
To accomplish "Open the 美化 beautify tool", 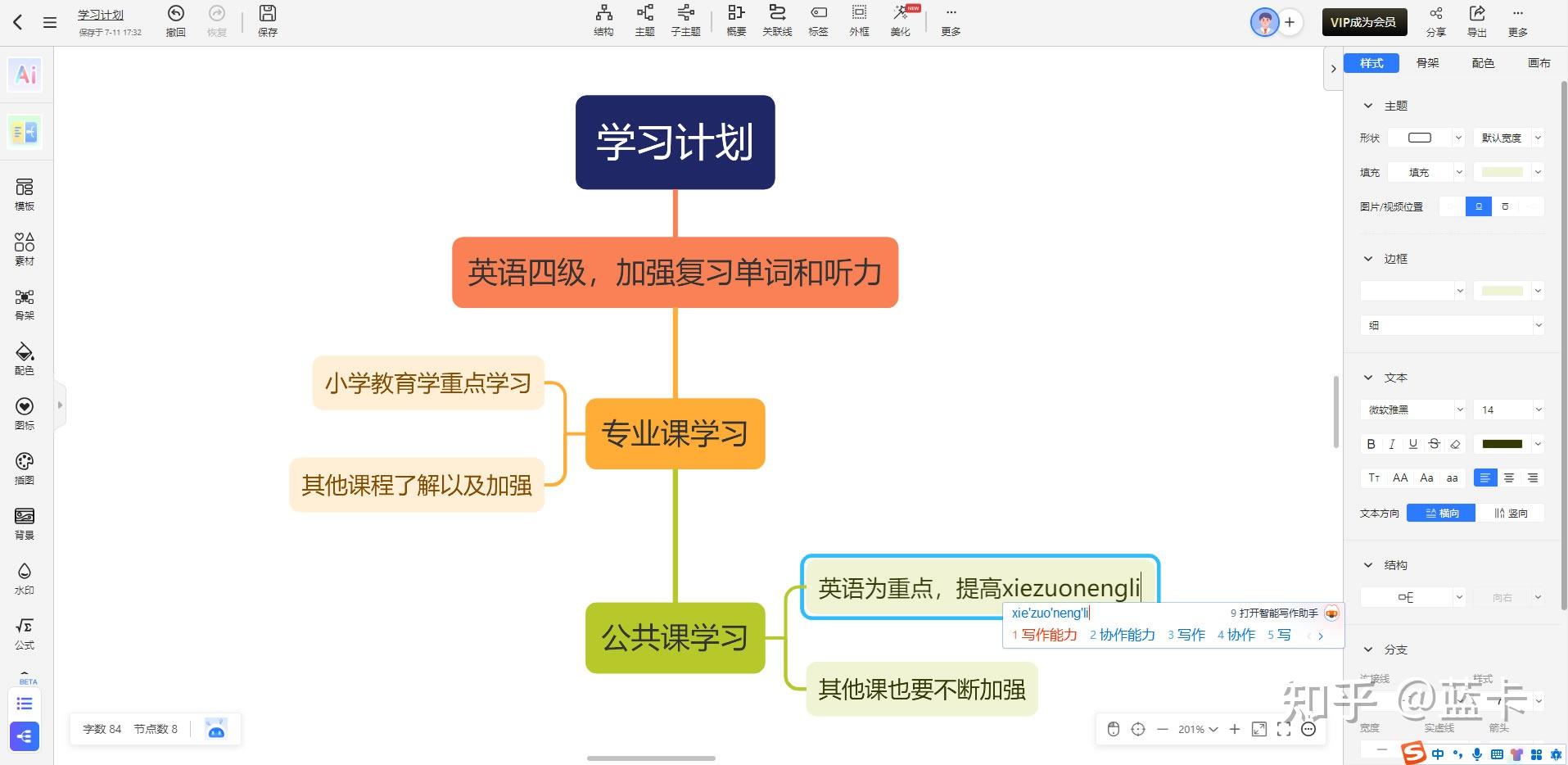I will tap(898, 20).
